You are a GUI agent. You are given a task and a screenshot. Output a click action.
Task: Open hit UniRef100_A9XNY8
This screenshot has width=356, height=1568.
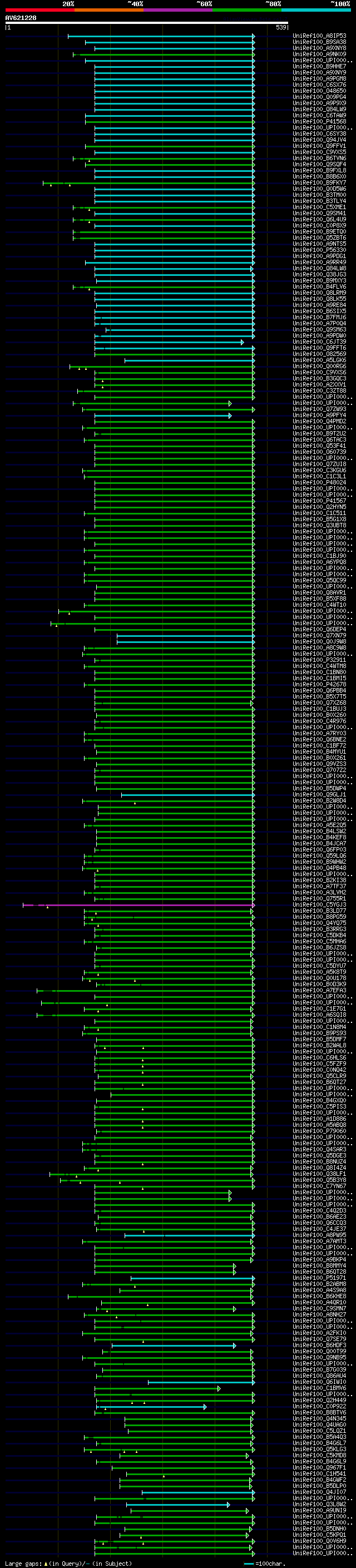(x=319, y=48)
